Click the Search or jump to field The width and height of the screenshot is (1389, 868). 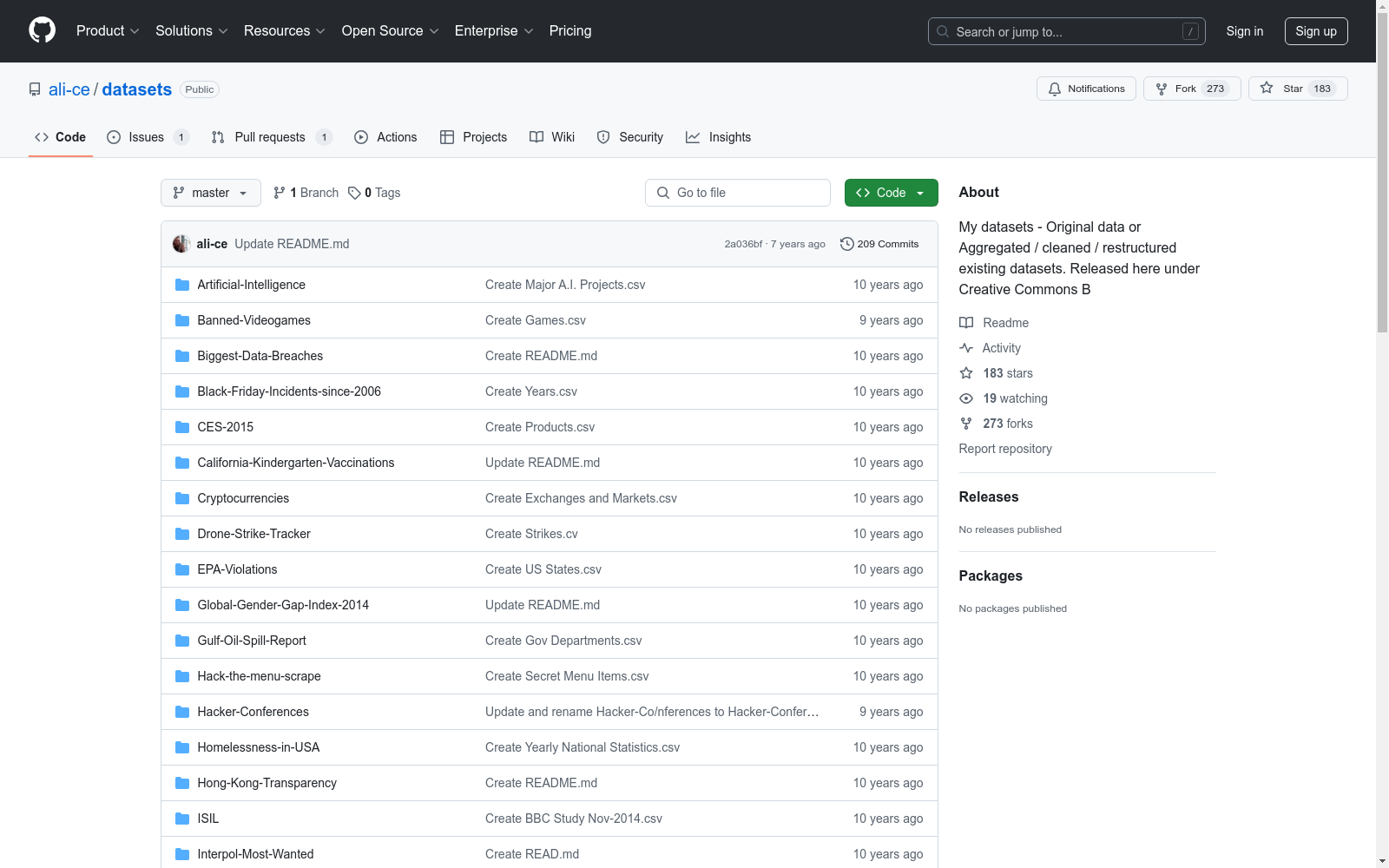1067,31
